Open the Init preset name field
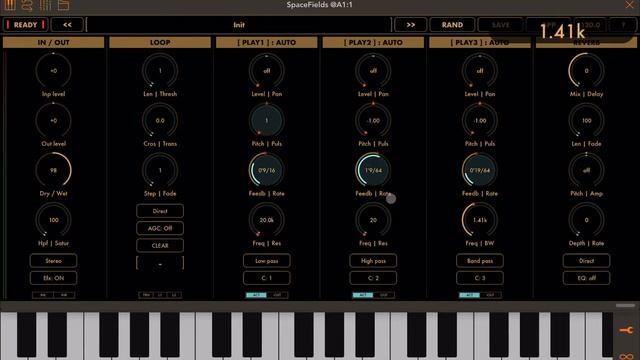This screenshot has height=360, width=640. (239, 25)
